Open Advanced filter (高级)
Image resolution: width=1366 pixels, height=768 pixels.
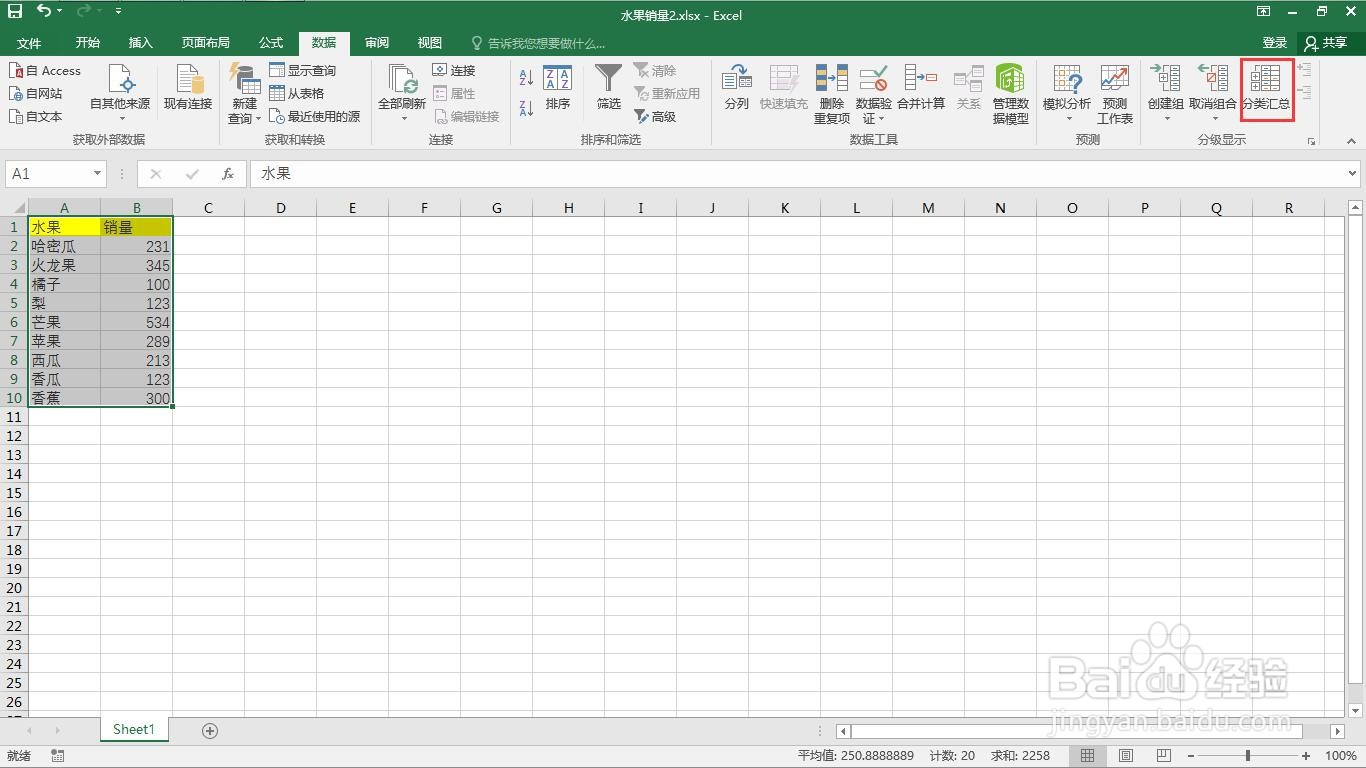(x=656, y=117)
